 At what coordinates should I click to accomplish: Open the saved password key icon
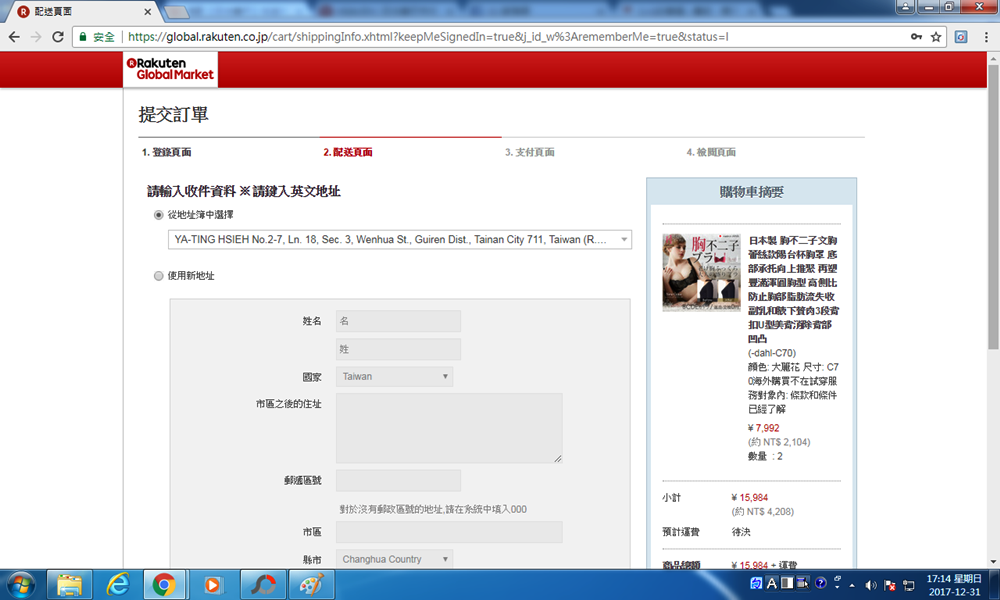(916, 37)
